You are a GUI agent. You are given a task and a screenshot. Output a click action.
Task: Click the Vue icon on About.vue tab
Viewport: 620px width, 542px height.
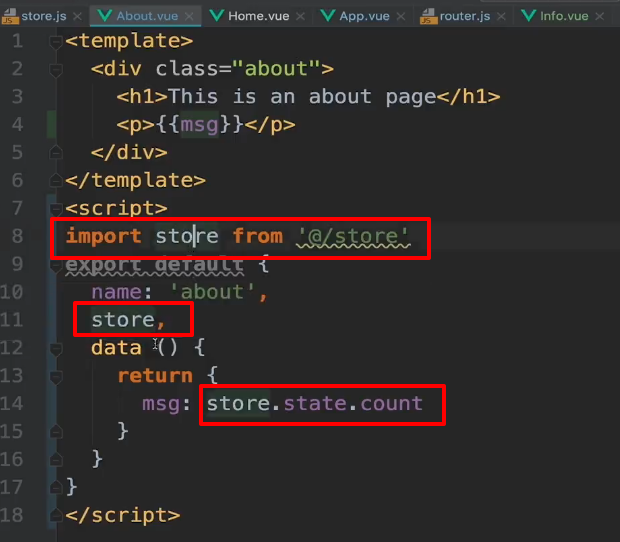click(105, 16)
